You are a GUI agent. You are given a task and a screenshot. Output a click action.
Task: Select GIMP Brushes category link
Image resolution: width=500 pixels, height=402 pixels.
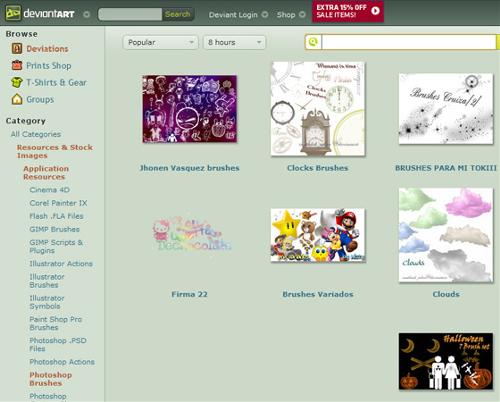pyautogui.click(x=54, y=229)
